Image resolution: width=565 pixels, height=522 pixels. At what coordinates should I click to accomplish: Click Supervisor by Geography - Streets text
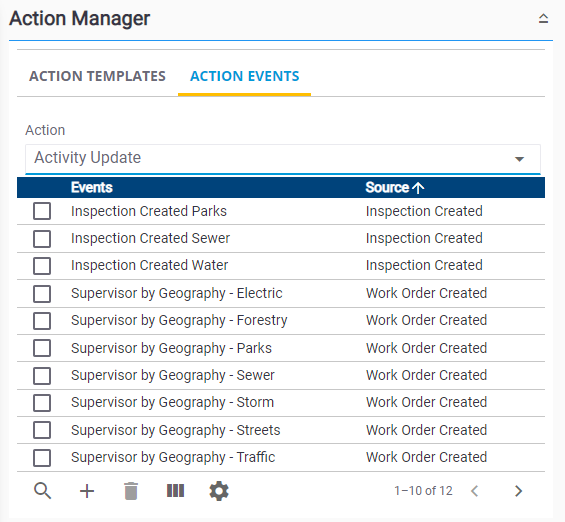click(175, 430)
